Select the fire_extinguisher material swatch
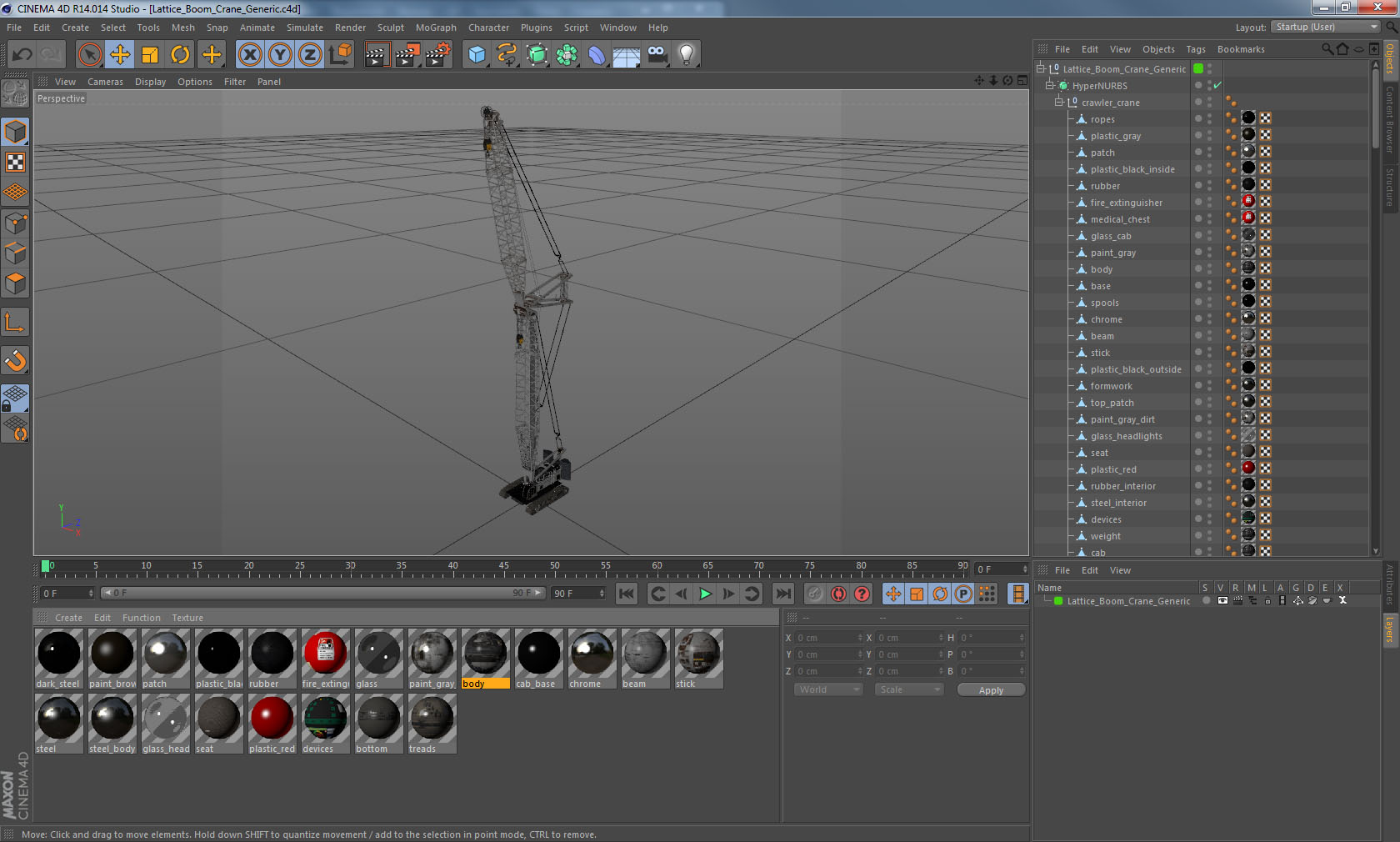 (x=325, y=659)
